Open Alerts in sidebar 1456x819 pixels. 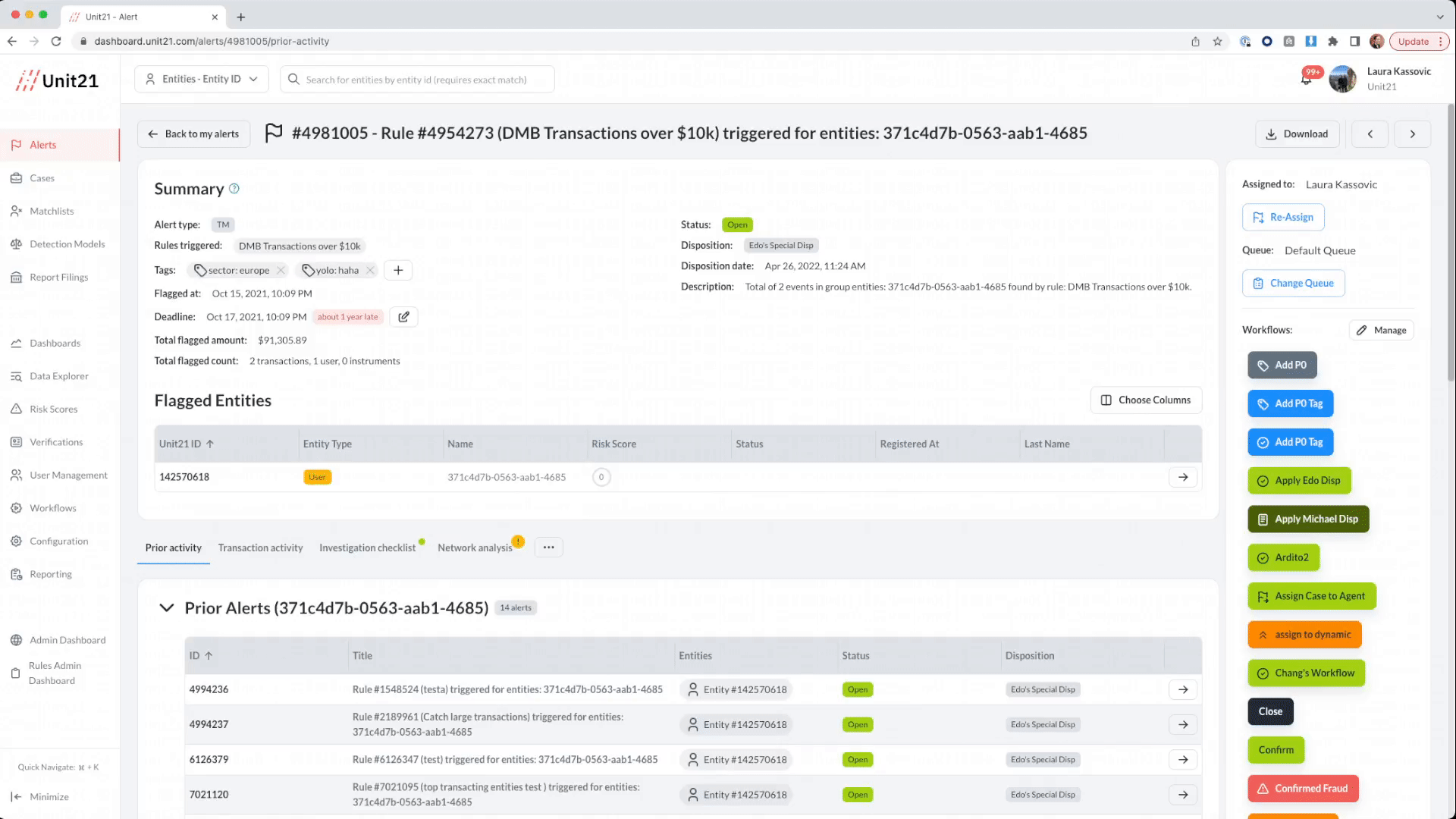coord(60,145)
